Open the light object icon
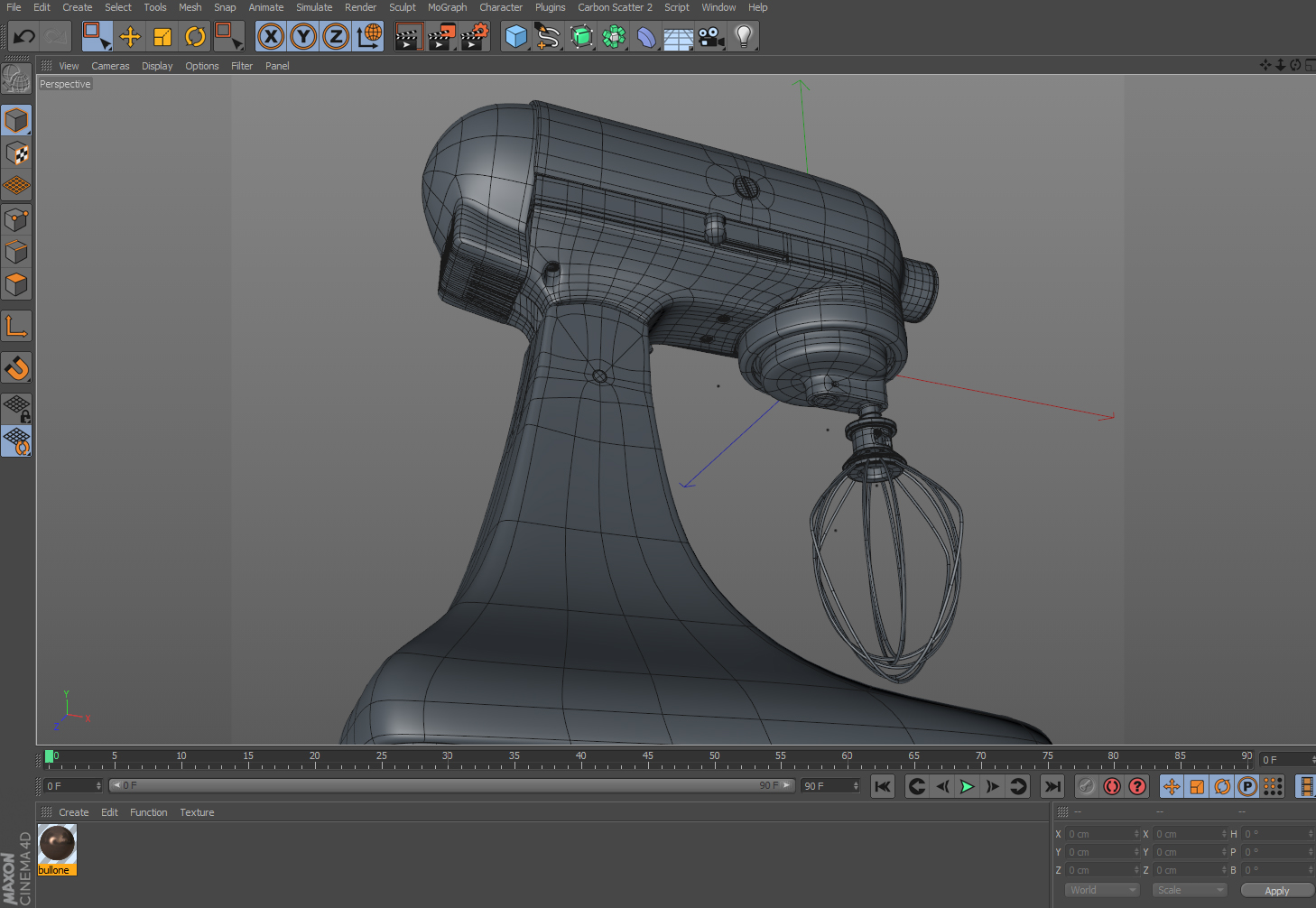 click(744, 37)
